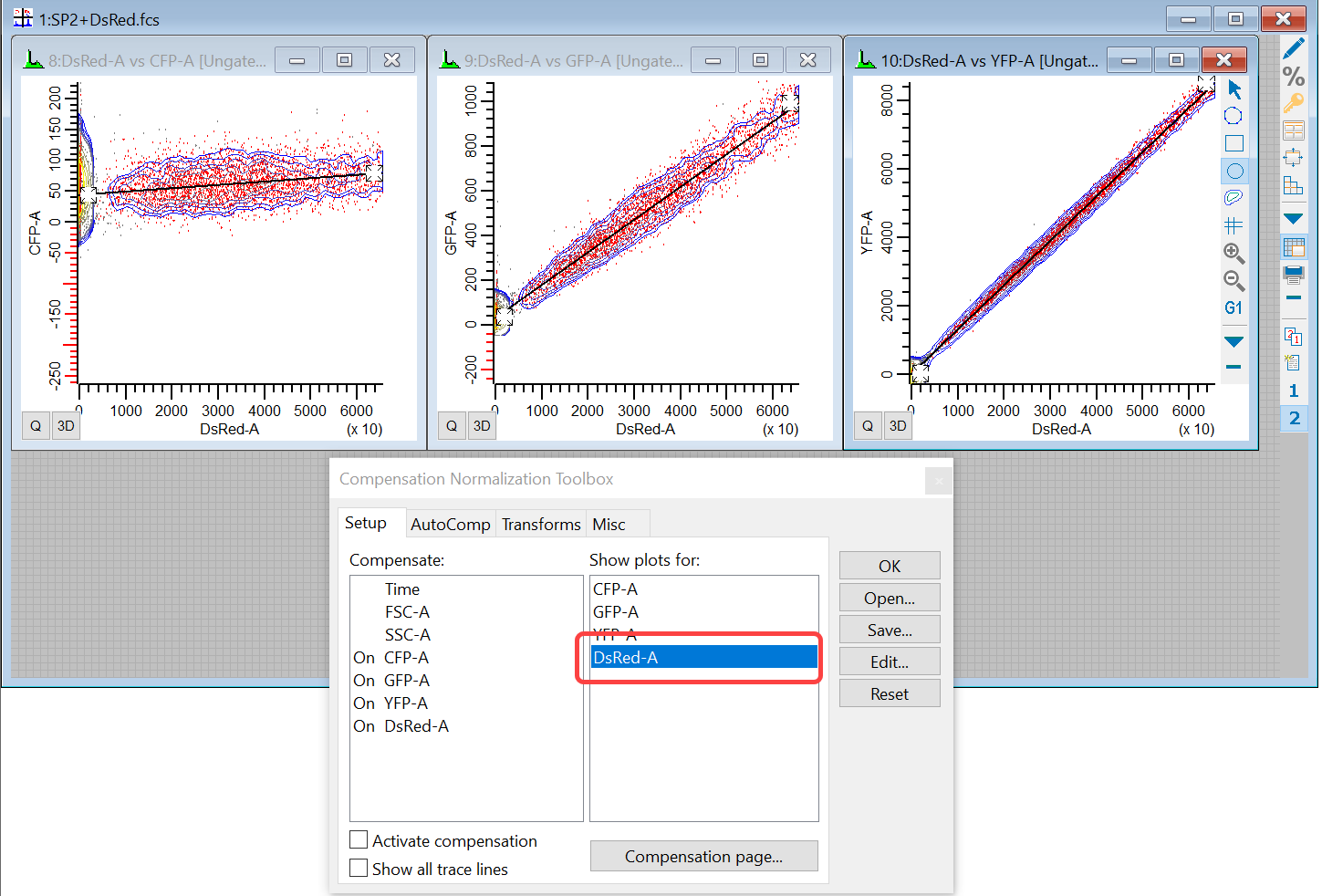The image size is (1322, 896).
Task: Click the zoom in magnifier icon
Action: point(1234,253)
